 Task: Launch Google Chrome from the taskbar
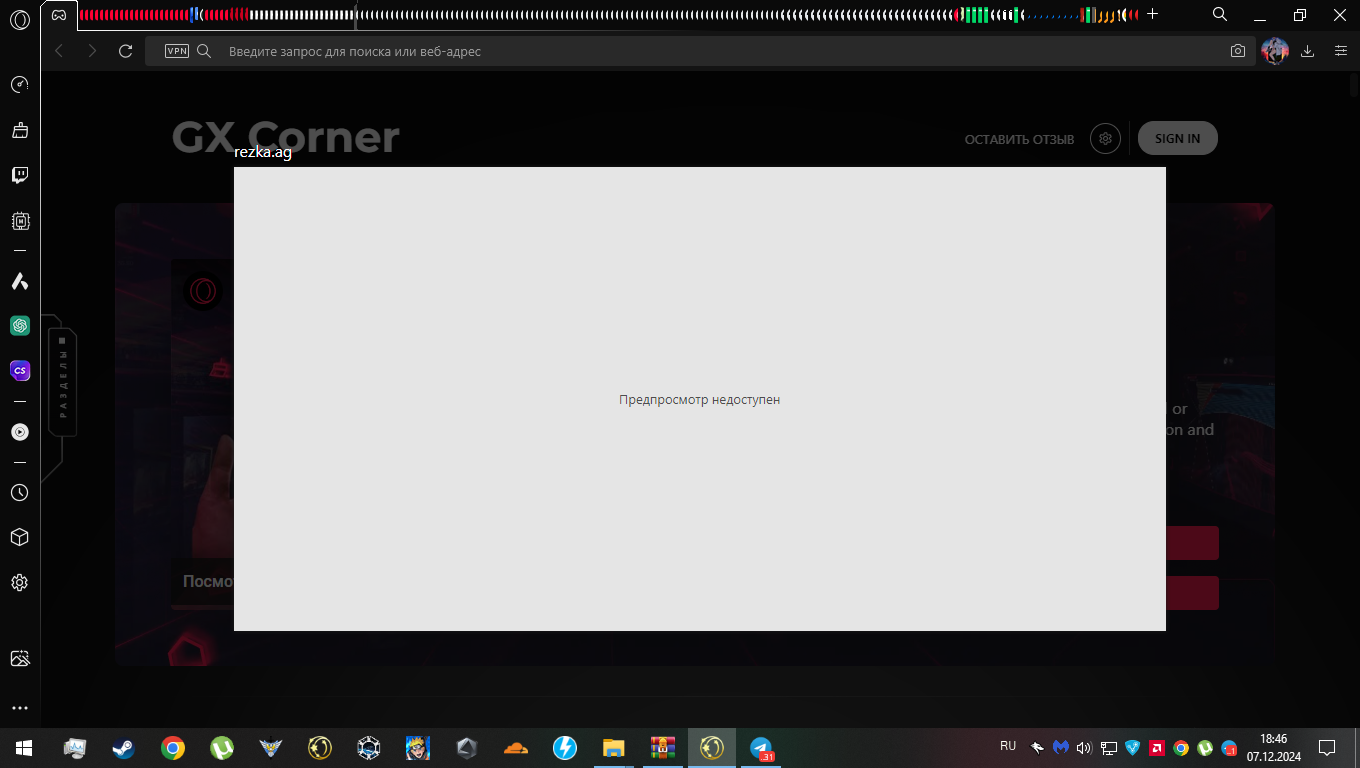pyautogui.click(x=173, y=747)
